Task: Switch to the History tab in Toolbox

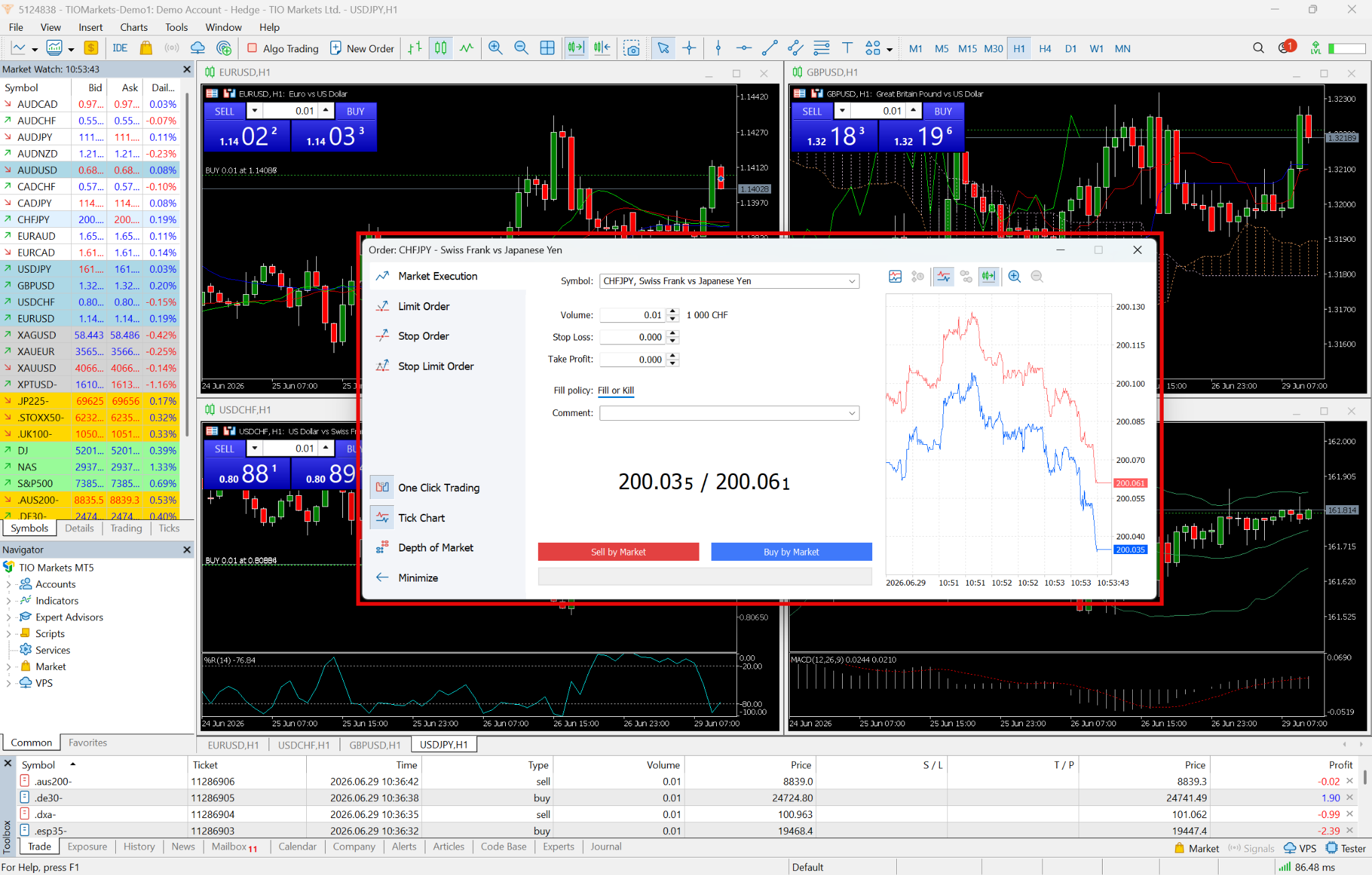Action: (139, 847)
